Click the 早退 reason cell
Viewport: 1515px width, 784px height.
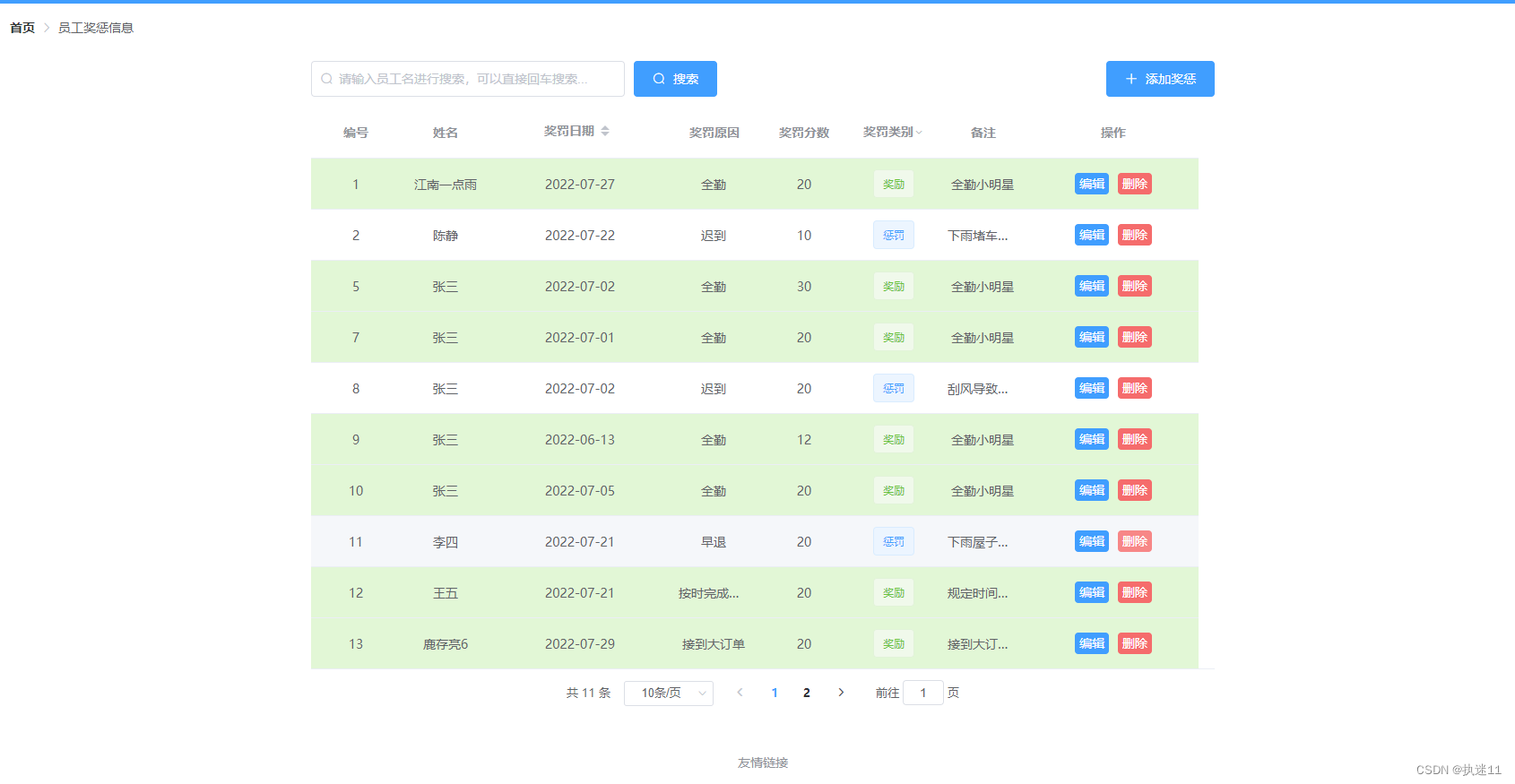point(714,542)
